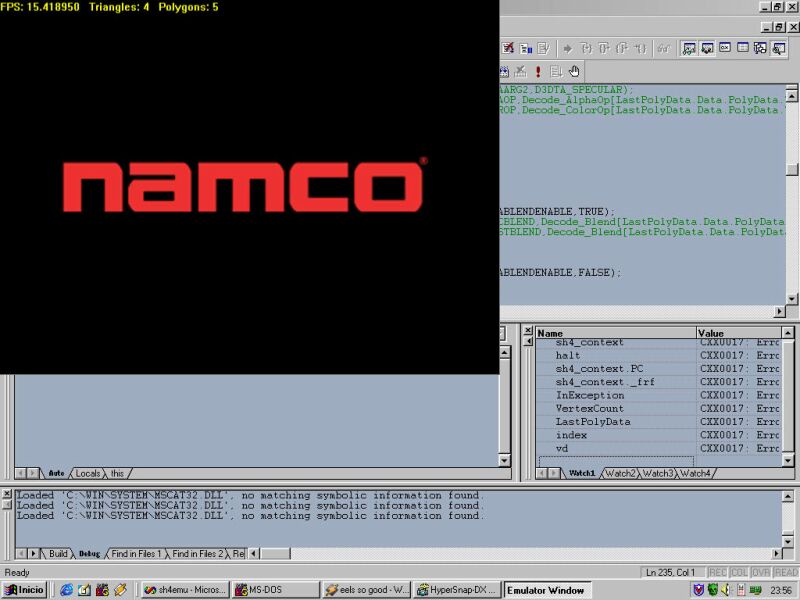Screen dimensions: 800x600
Task: Click the hand Insert/Remove Breakpoint icon
Action: coord(574,71)
